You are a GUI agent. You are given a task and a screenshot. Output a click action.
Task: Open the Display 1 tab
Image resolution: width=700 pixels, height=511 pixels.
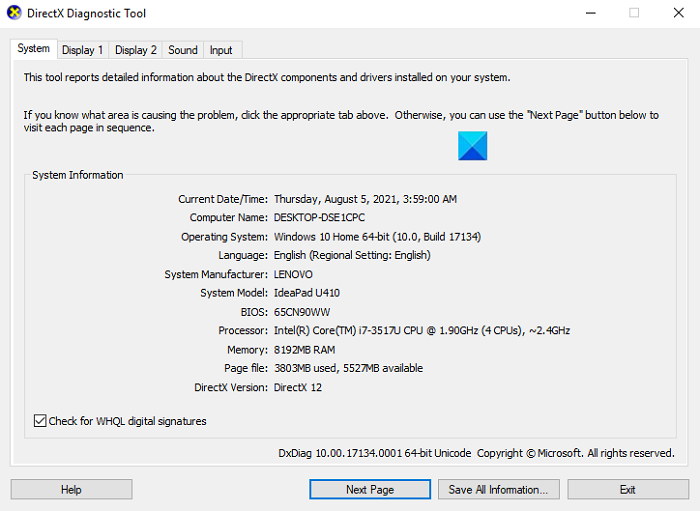83,50
